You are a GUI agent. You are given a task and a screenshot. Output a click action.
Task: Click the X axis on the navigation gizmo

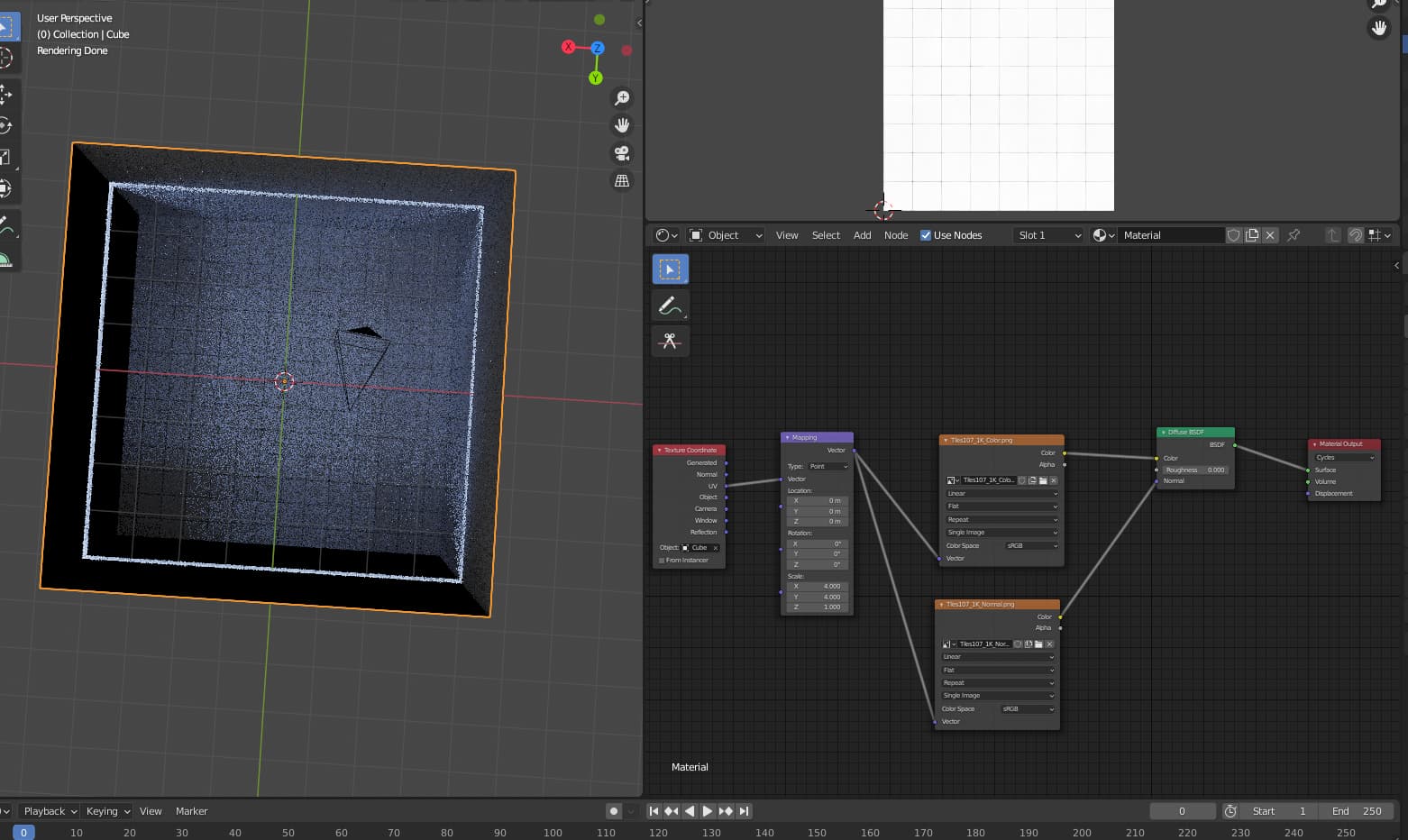pyautogui.click(x=568, y=47)
